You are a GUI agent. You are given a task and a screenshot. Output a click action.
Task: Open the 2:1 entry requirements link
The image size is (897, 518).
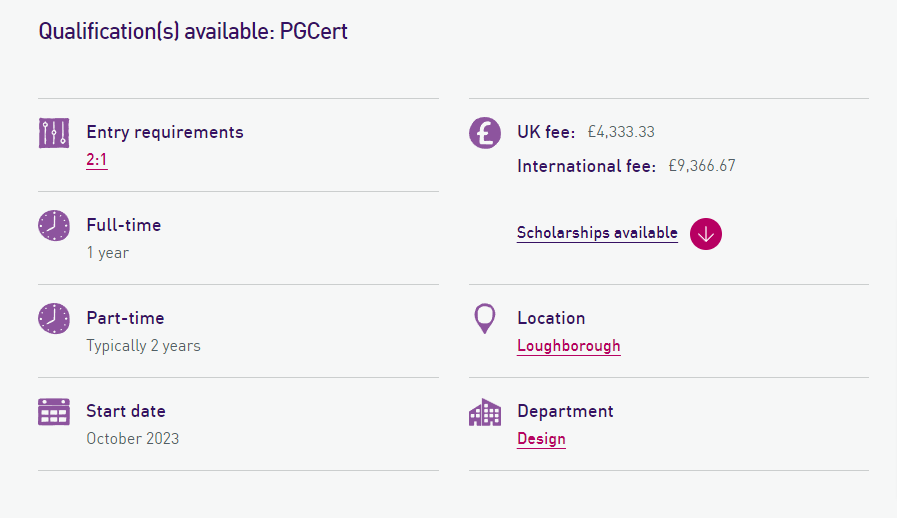tap(97, 160)
